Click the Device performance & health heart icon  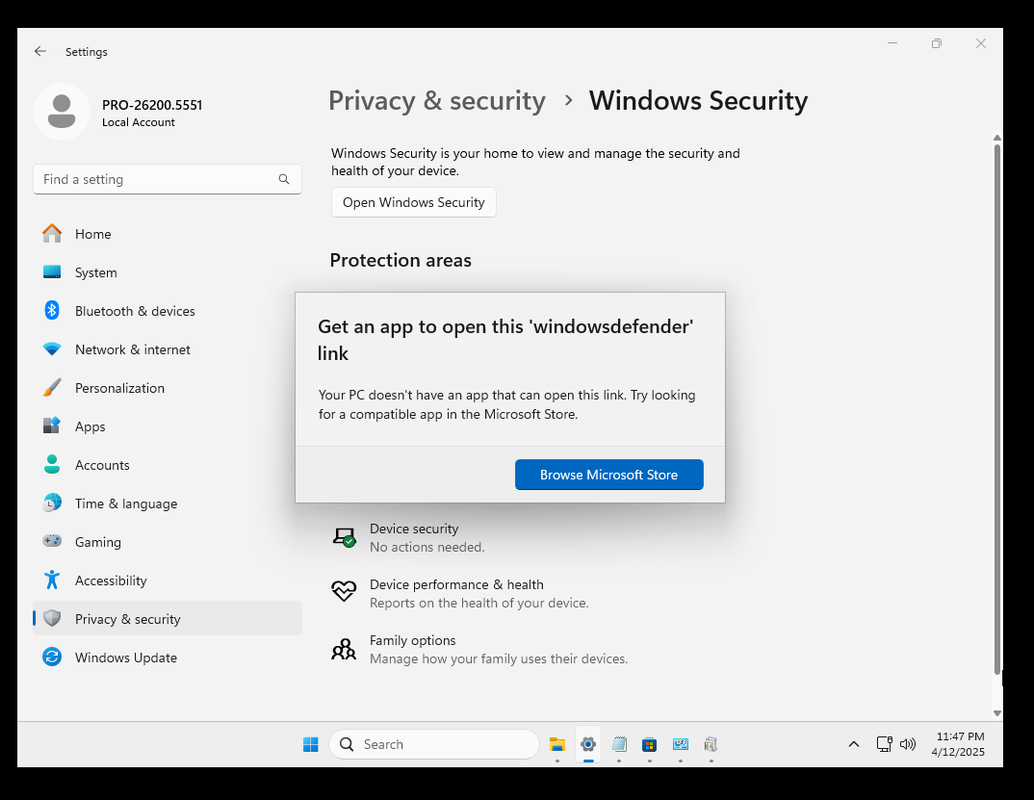(344, 591)
